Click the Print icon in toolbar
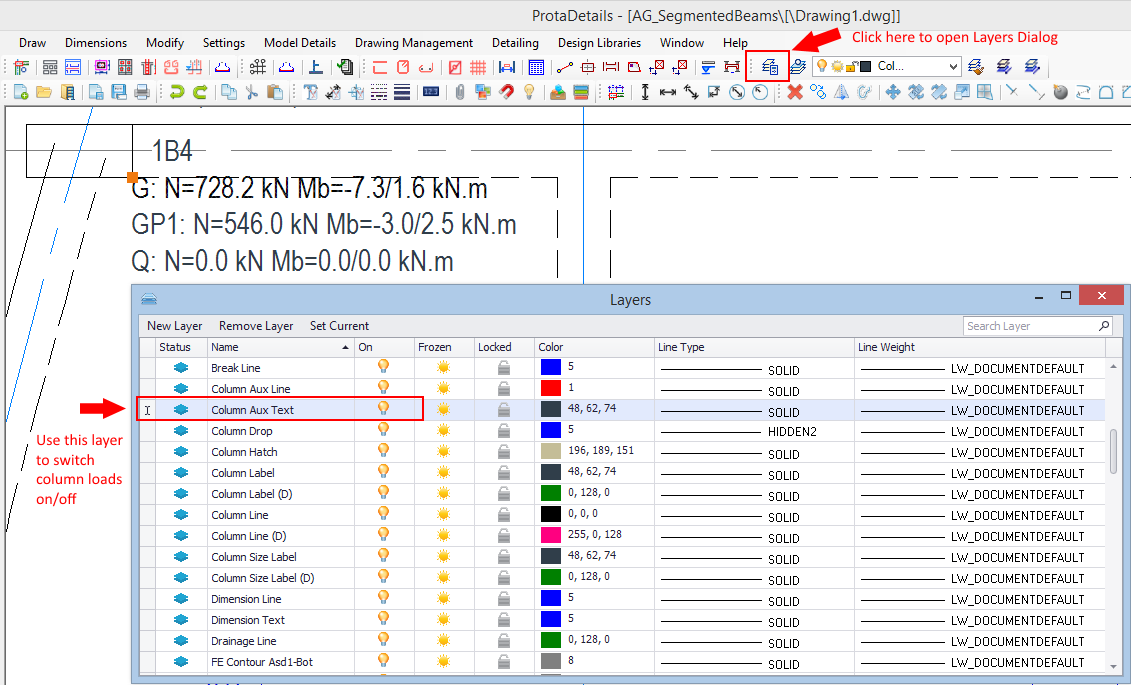Viewport: 1131px width, 685px height. click(142, 92)
